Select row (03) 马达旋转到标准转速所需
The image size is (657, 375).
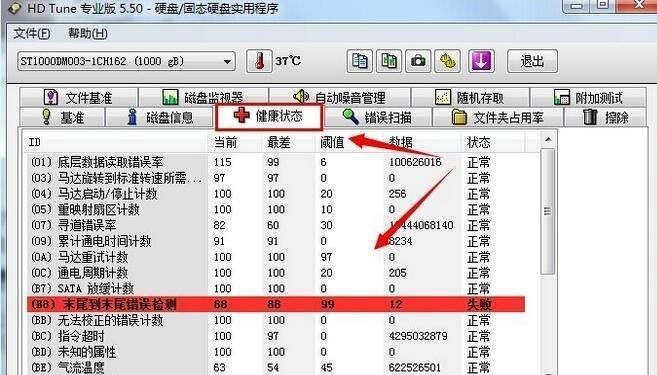point(276,178)
